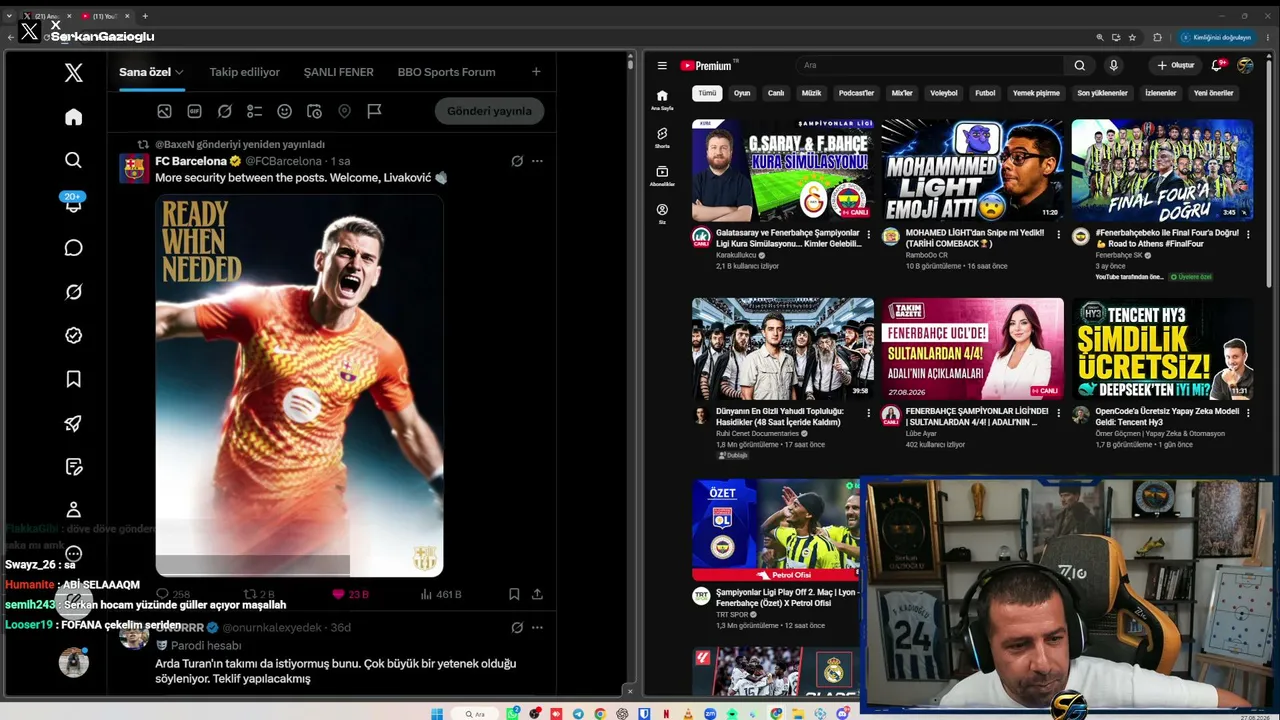Open the BBO Sports Forum tab
The height and width of the screenshot is (720, 1280).
tap(446, 72)
